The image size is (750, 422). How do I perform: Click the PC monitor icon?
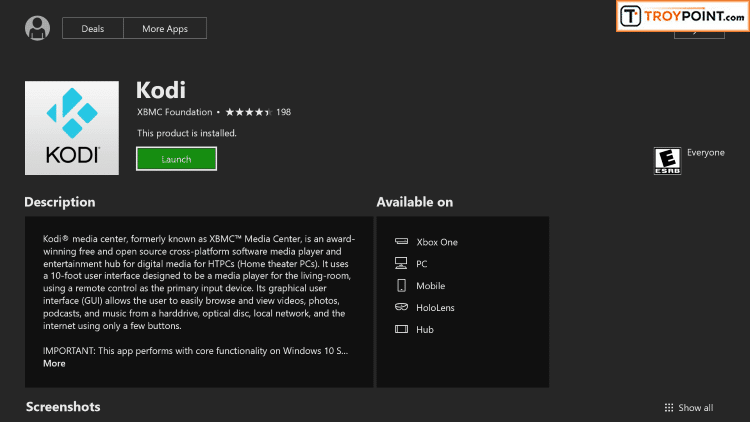coord(401,263)
